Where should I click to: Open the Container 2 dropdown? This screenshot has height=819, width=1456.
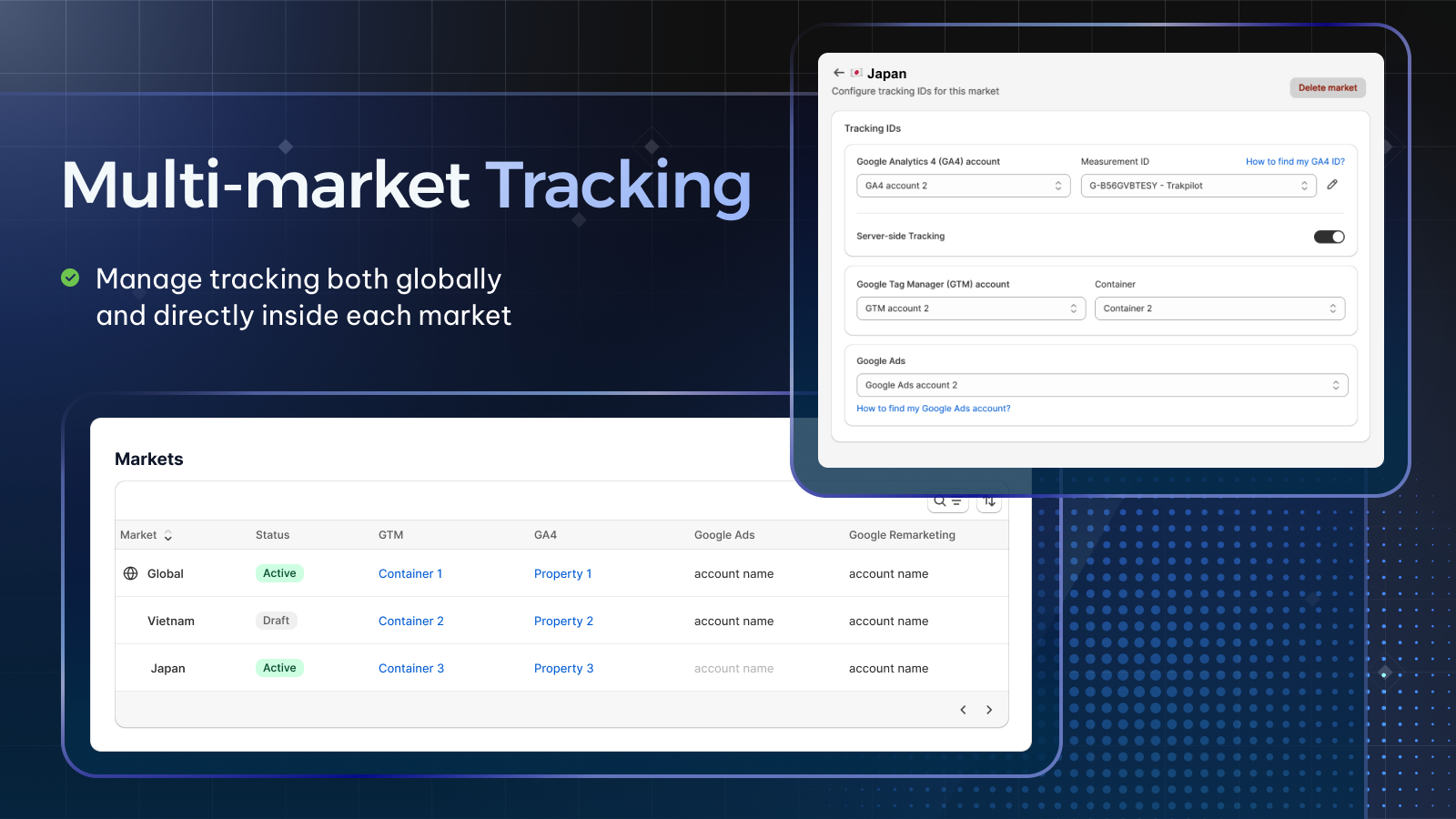[x=1219, y=308]
